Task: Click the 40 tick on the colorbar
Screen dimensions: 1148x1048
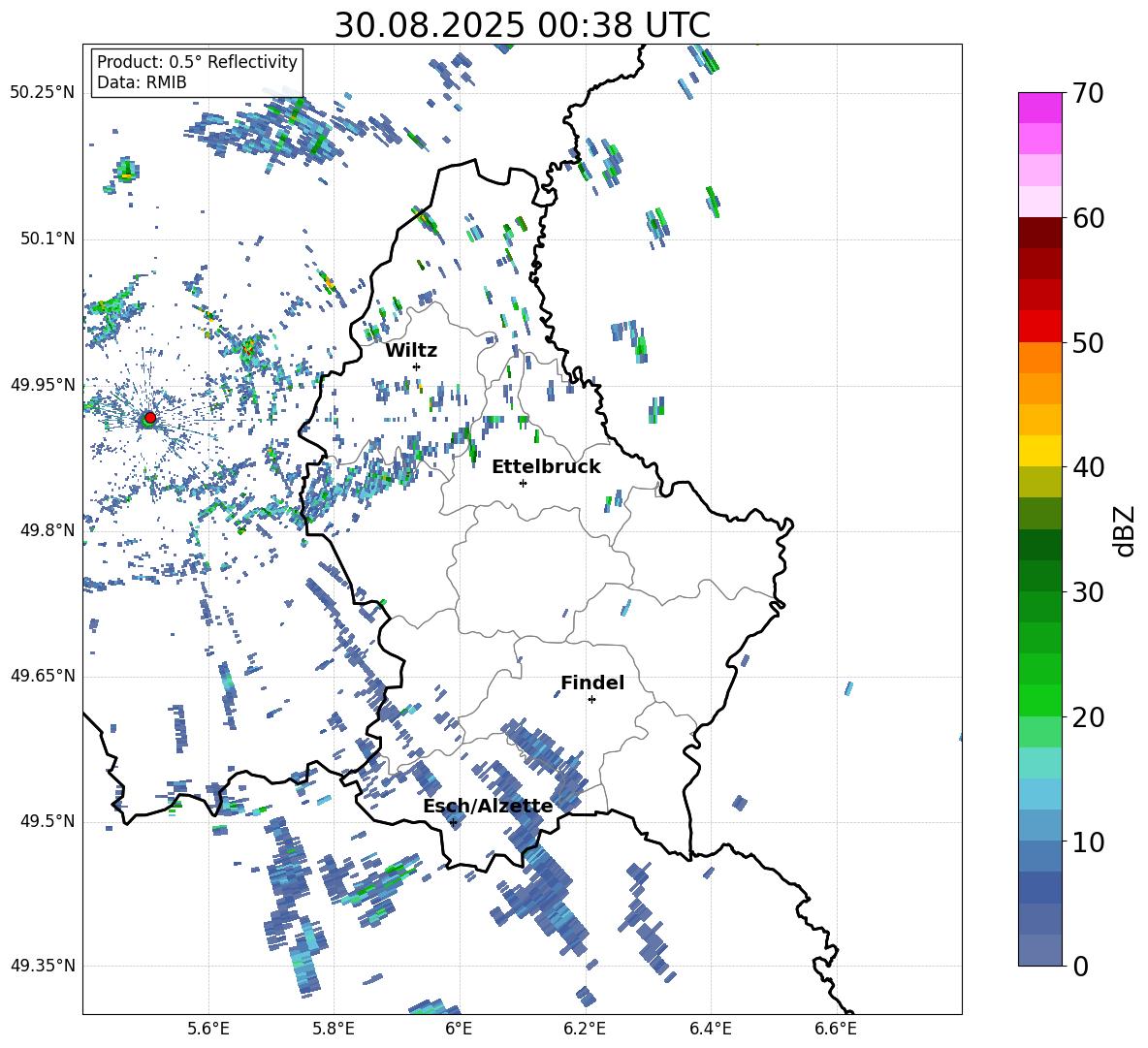Action: (1087, 467)
